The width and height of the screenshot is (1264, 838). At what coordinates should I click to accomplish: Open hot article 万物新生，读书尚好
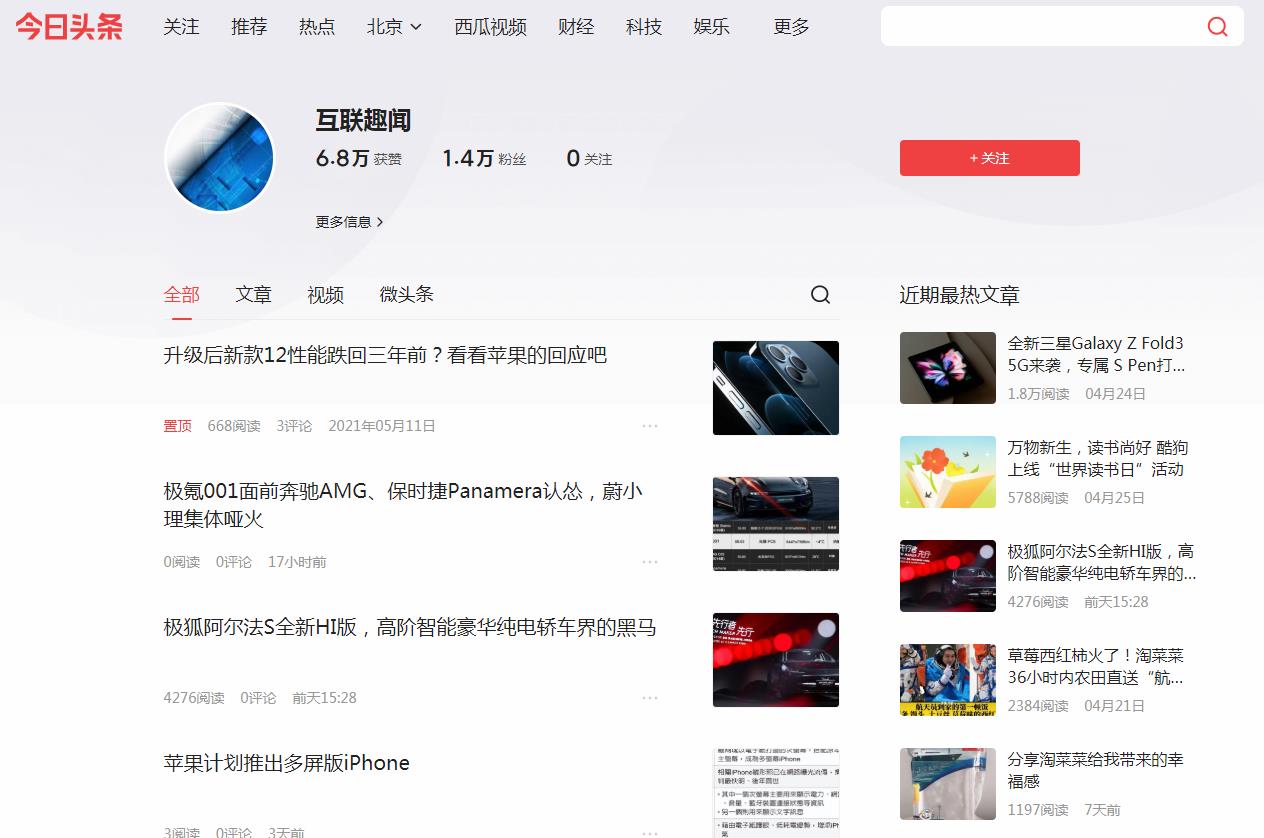pos(1098,458)
